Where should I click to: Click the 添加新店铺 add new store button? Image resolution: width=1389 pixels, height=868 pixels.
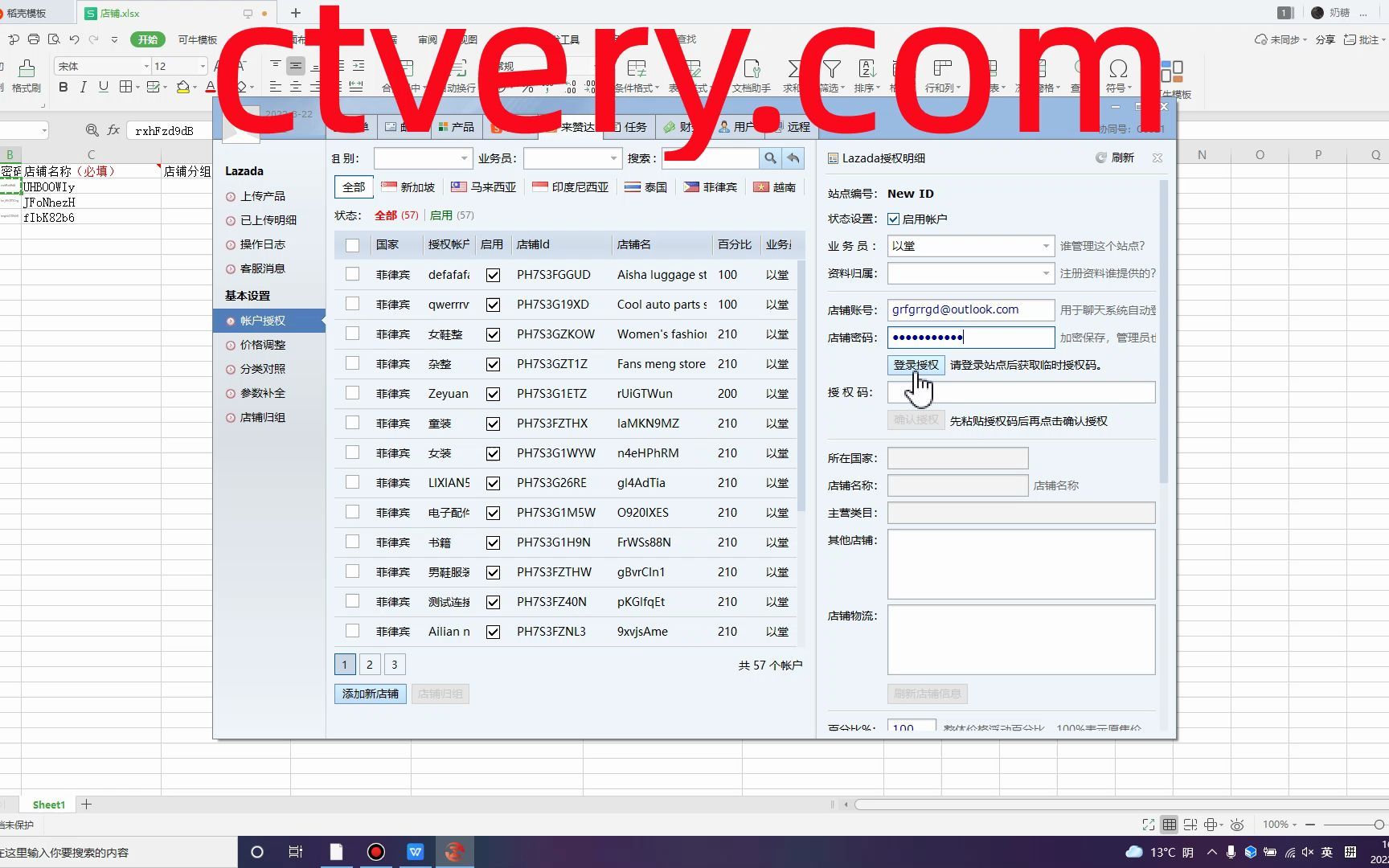pos(371,694)
